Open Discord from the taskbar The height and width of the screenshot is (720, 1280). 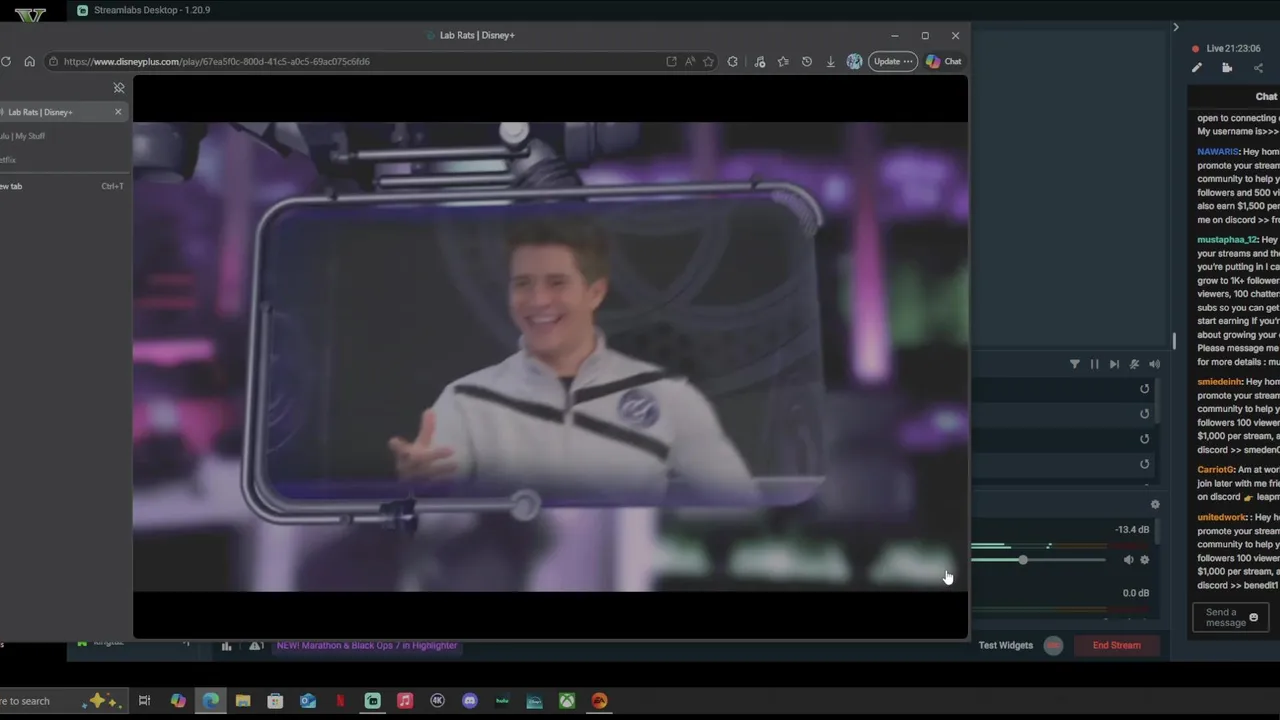(470, 701)
